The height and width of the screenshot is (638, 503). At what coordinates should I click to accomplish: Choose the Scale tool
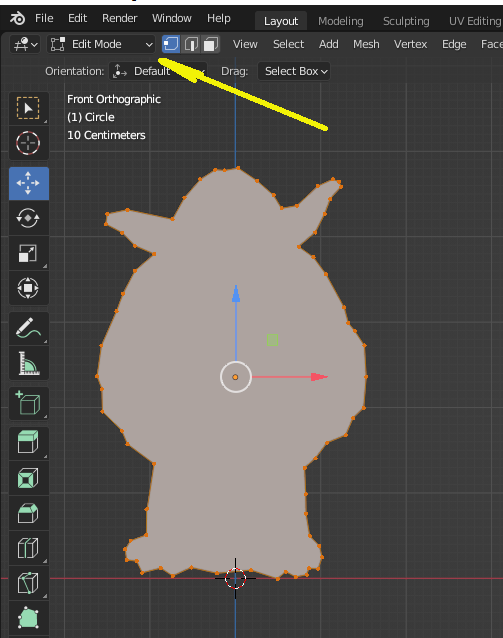point(28,253)
